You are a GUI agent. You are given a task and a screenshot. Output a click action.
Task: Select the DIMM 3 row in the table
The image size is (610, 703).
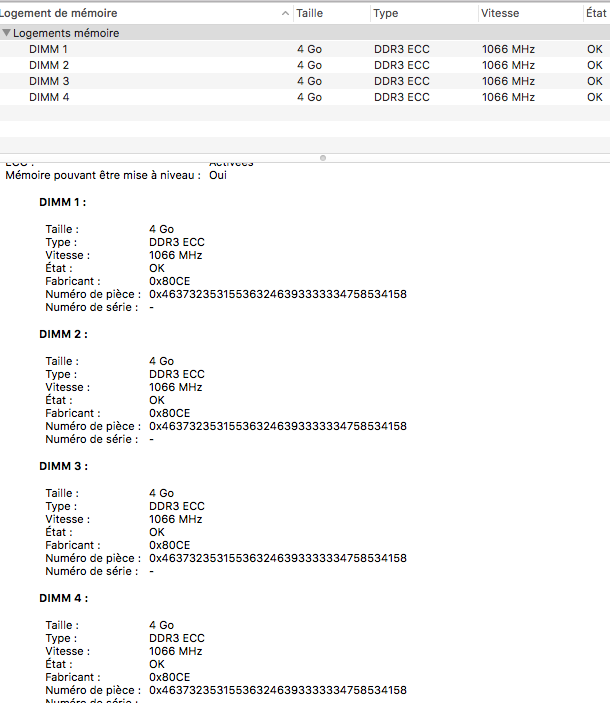(305, 81)
